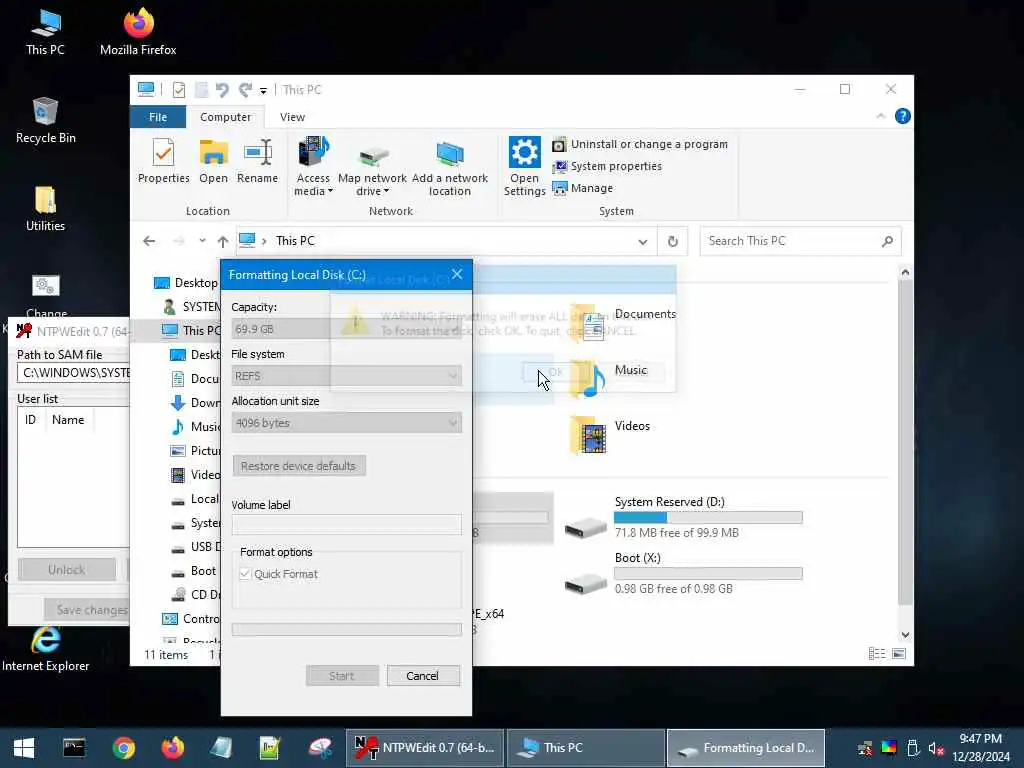Viewport: 1024px width, 768px height.
Task: Collapse the ribbon with the chevron
Action: tap(880, 116)
